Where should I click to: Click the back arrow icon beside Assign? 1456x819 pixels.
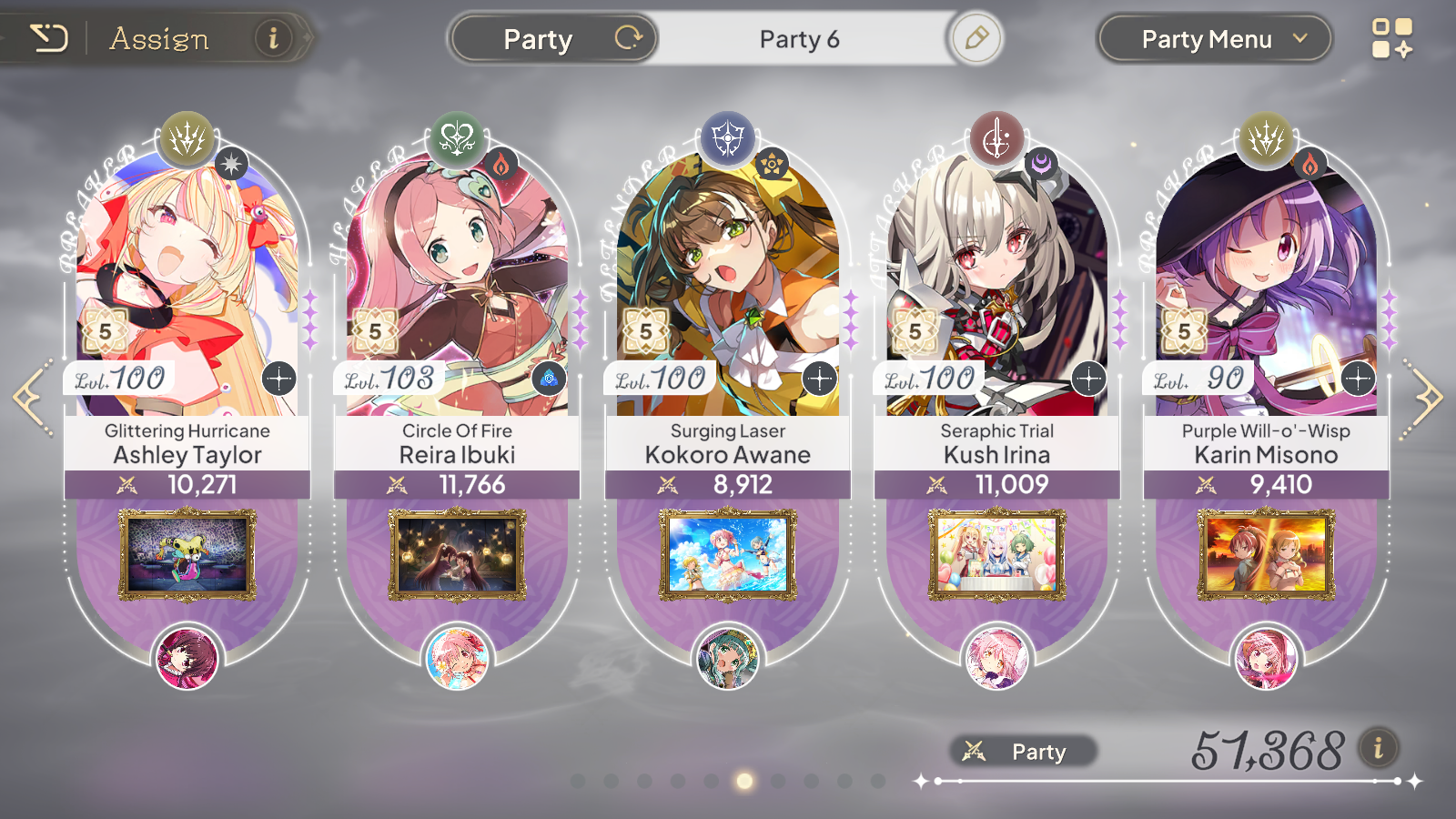pyautogui.click(x=49, y=38)
